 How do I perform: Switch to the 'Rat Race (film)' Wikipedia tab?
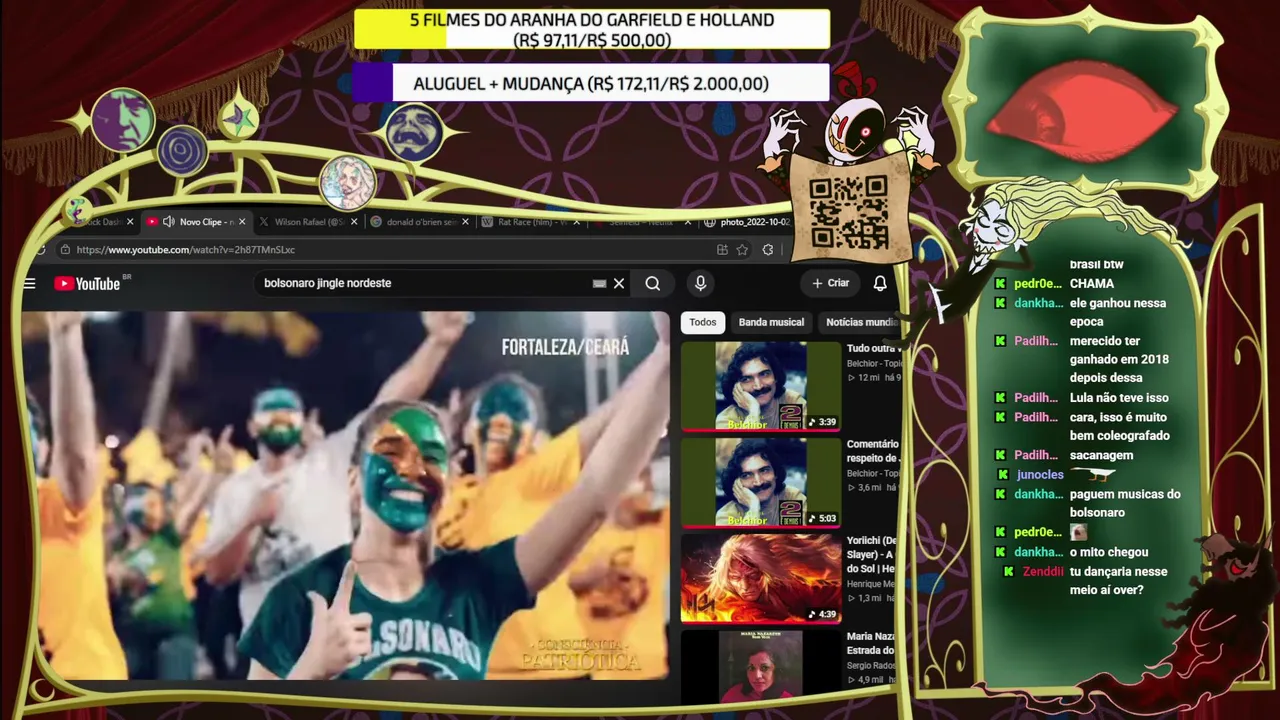532,222
